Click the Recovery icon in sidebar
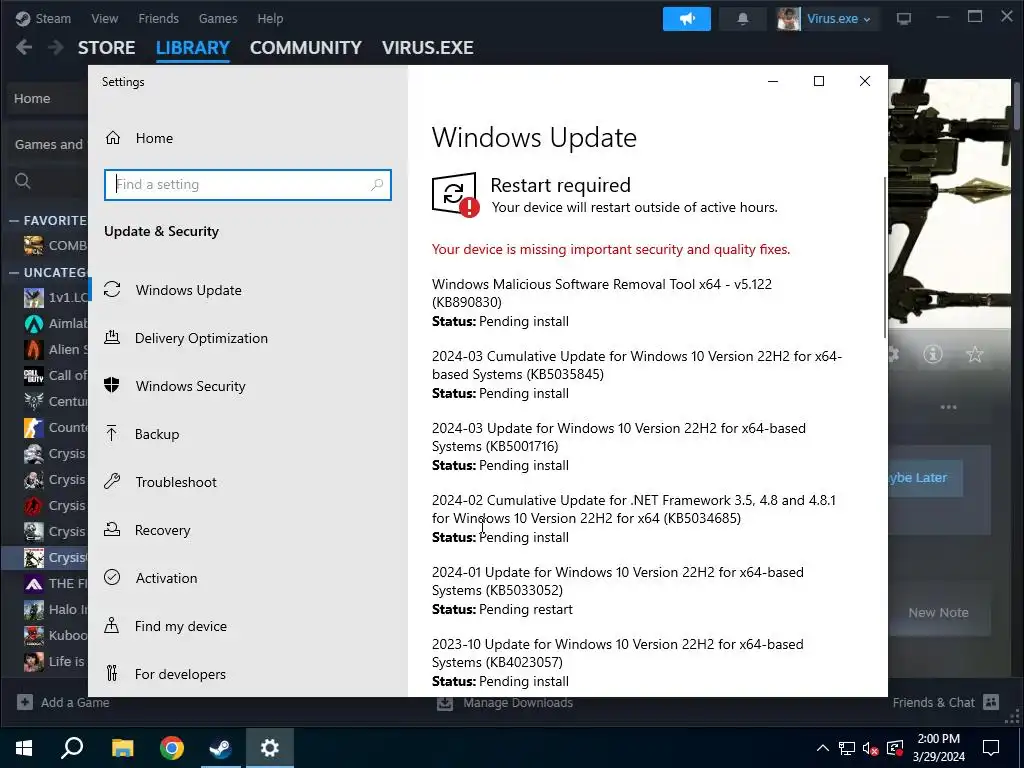 (x=112, y=530)
